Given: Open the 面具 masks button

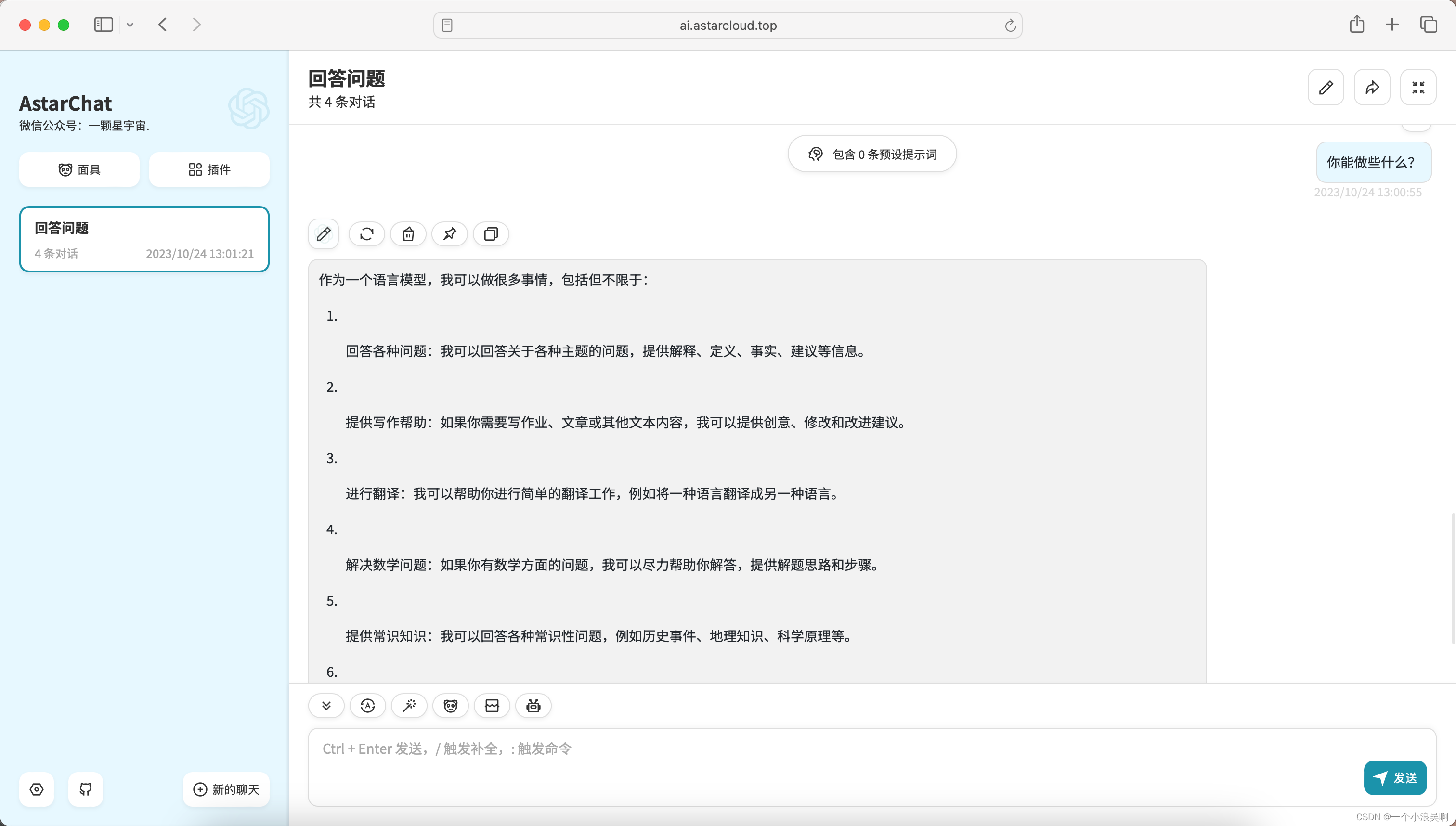Looking at the screenshot, I should 79,169.
